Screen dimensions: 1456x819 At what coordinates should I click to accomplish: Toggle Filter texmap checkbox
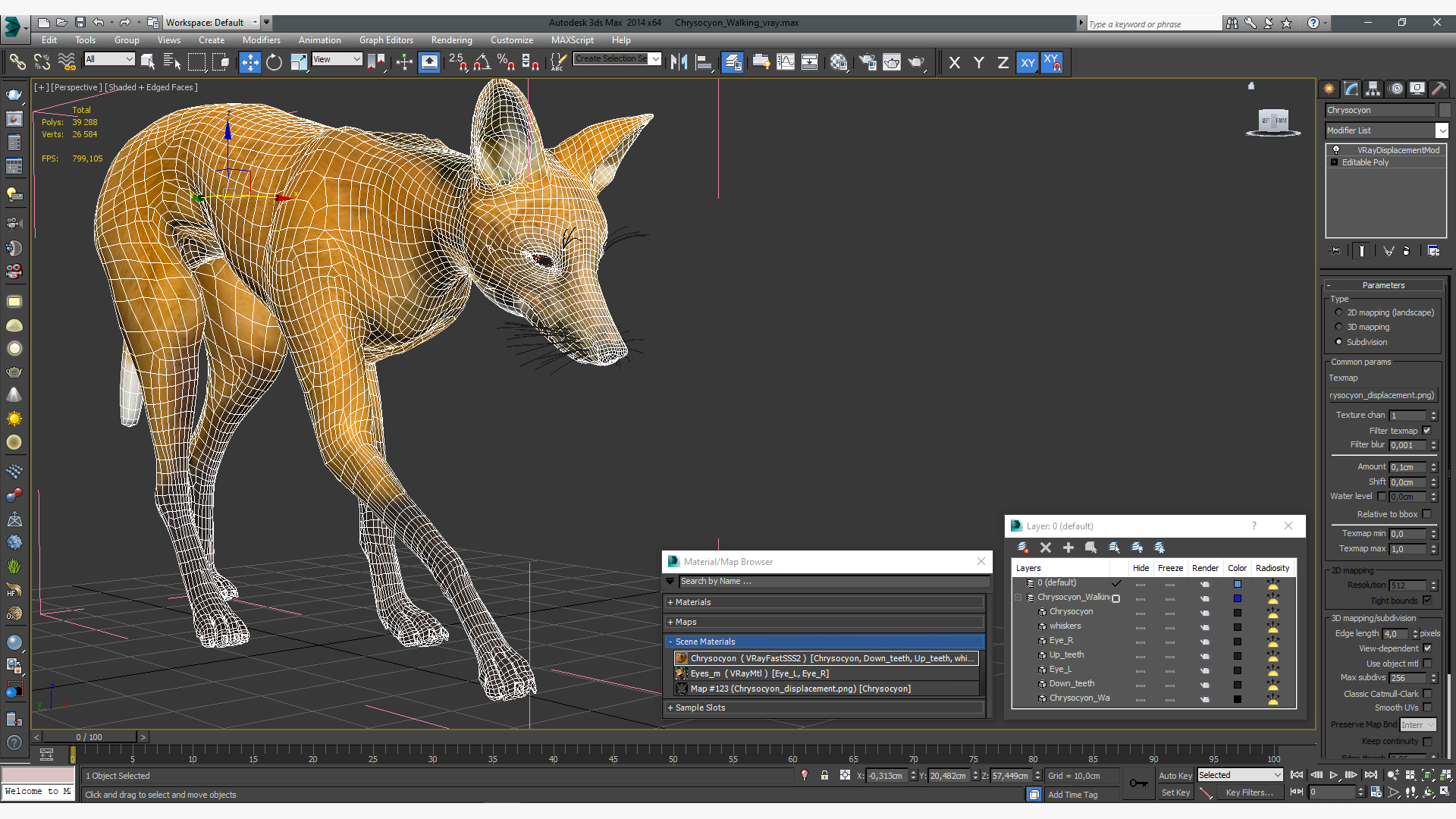tap(1426, 431)
